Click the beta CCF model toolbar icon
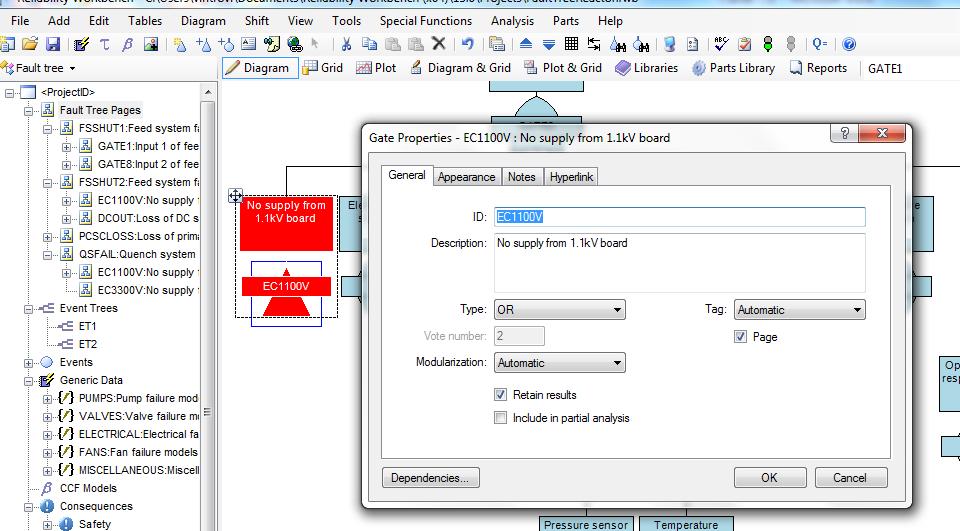 click(x=127, y=44)
